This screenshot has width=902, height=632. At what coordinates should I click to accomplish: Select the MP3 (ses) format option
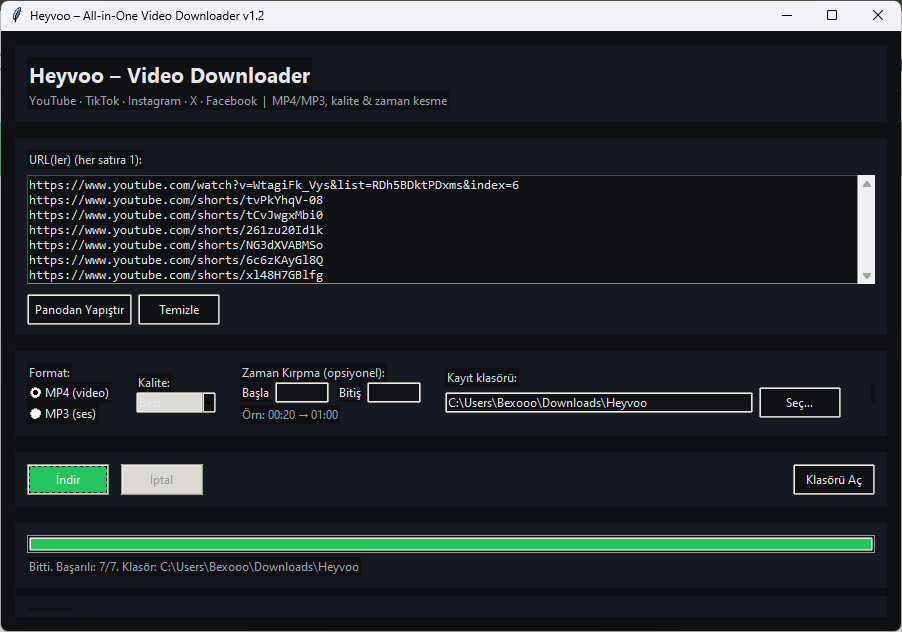63,413
